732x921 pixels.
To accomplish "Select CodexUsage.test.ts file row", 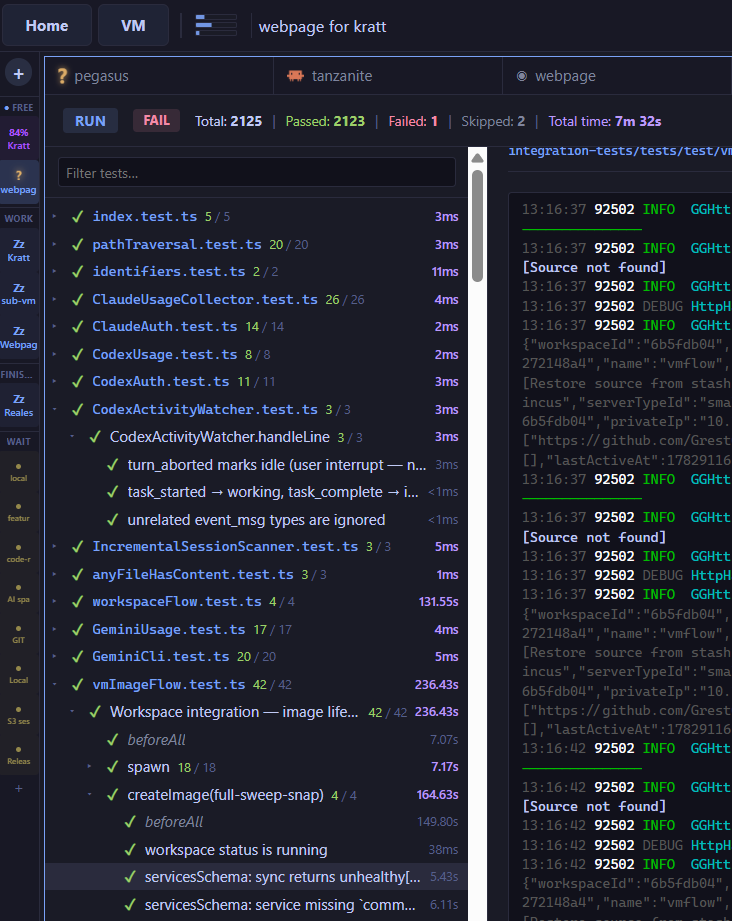I will pyautogui.click(x=257, y=354).
